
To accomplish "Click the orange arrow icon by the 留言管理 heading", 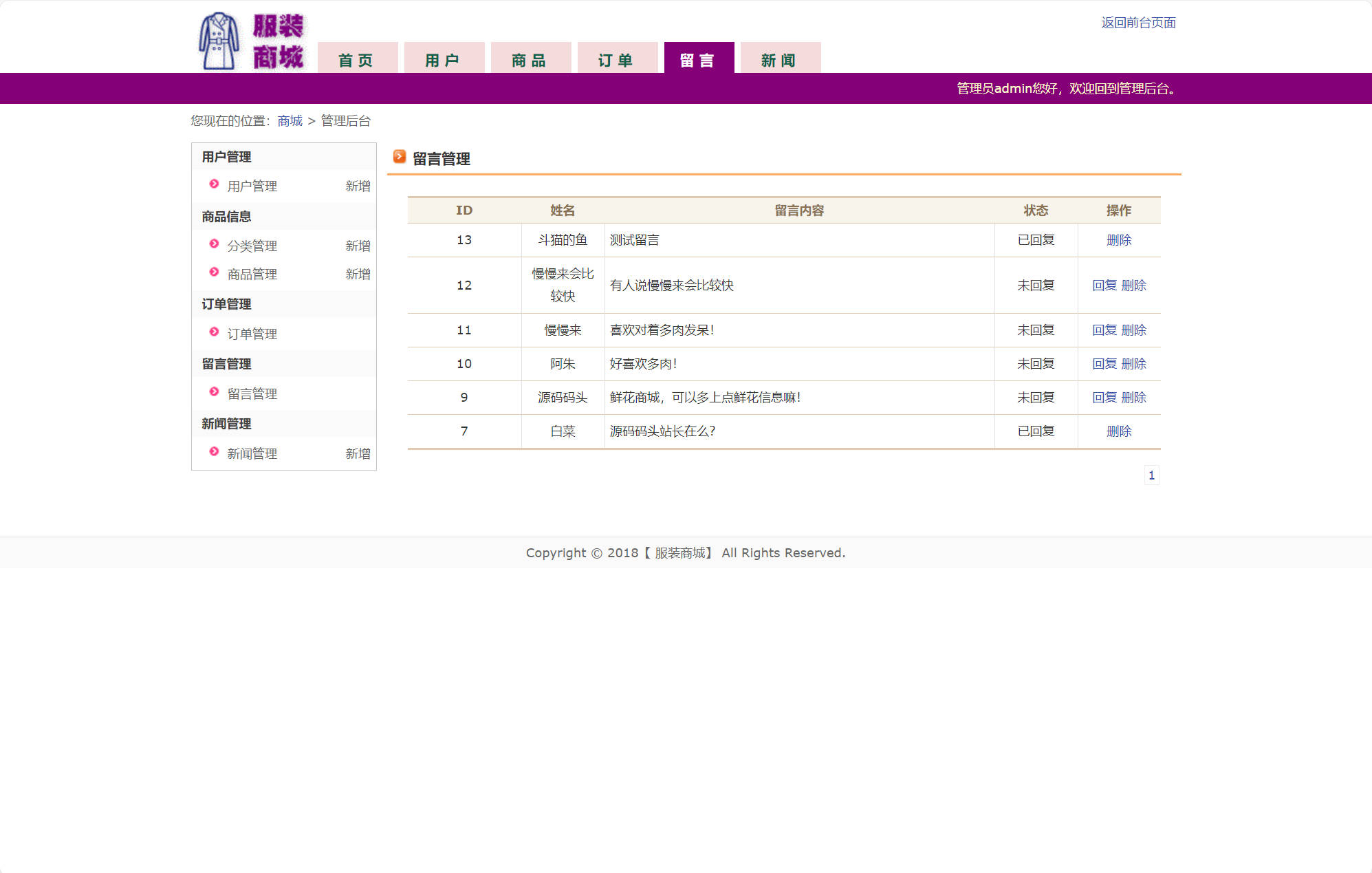I will tap(400, 157).
